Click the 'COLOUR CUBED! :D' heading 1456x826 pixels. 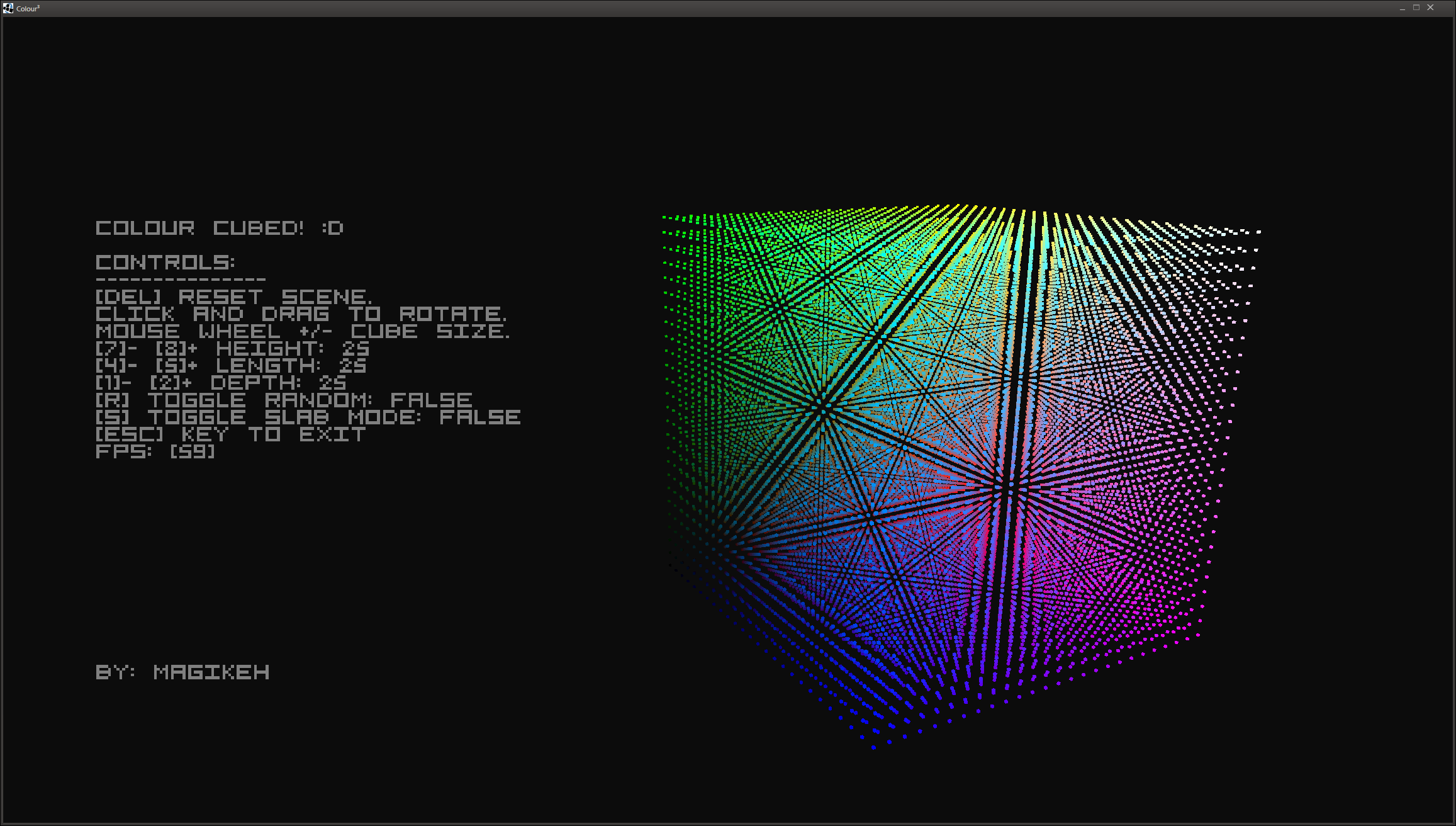[x=219, y=228]
